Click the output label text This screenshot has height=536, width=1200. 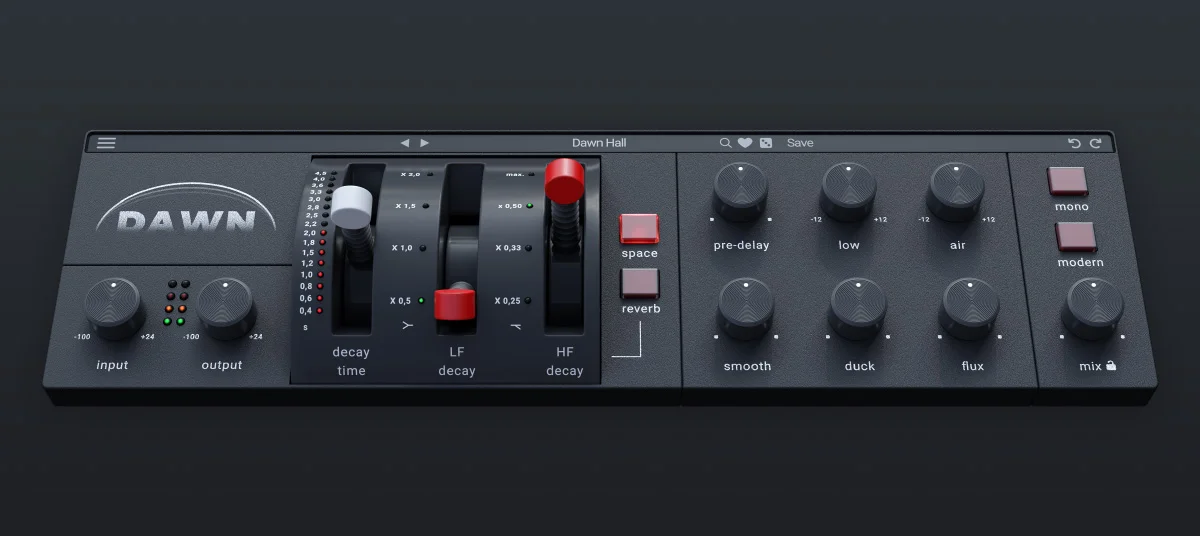(x=222, y=365)
